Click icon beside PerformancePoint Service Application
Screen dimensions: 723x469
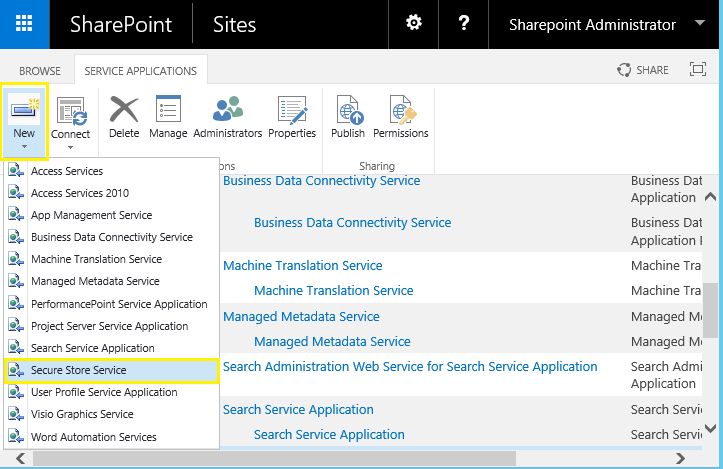[x=16, y=304]
